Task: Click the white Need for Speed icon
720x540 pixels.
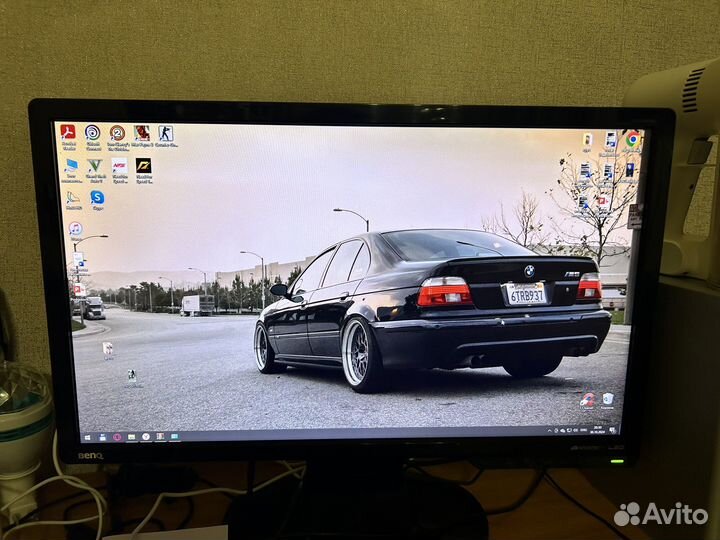Action: tap(120, 166)
